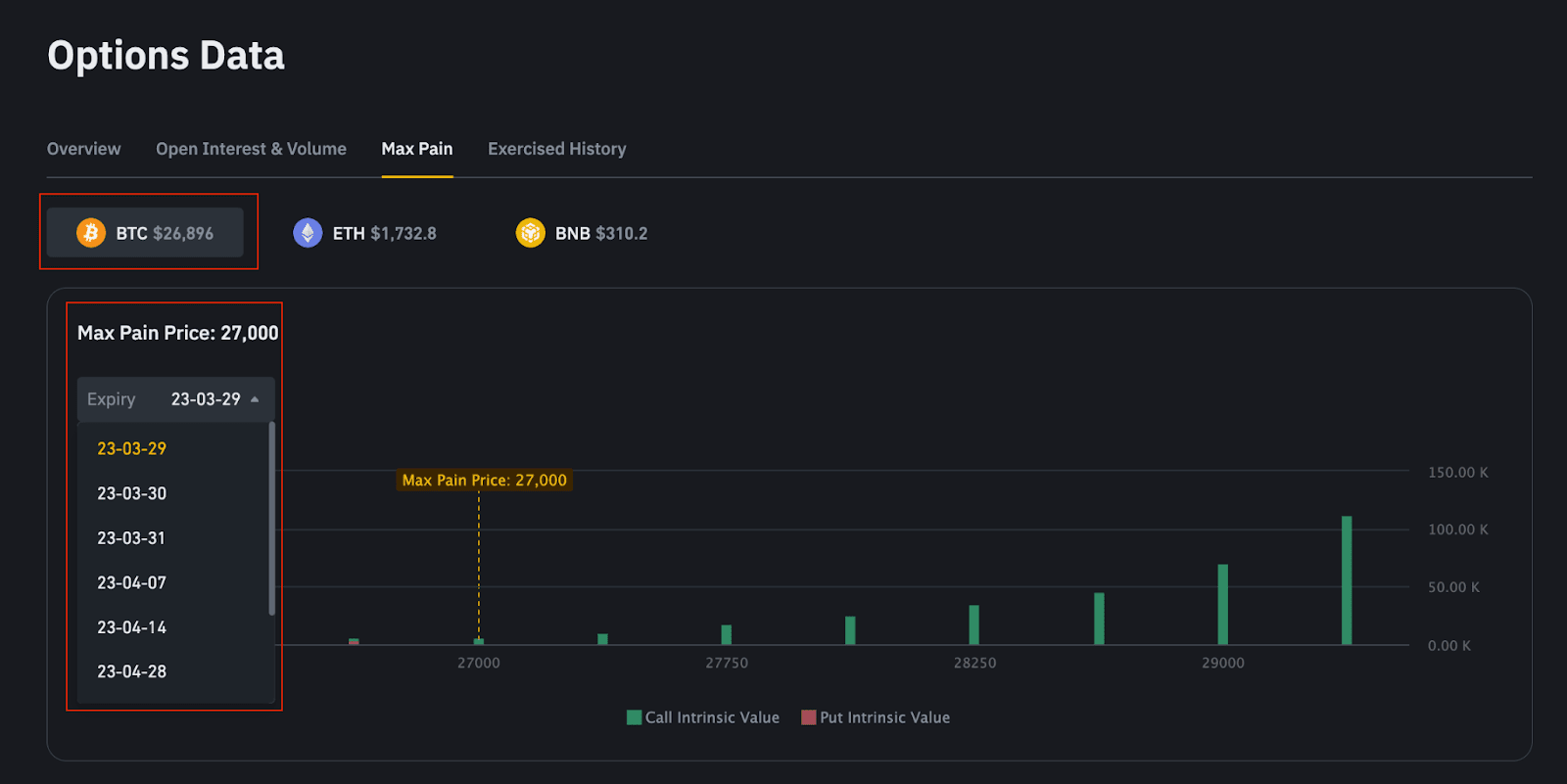Choose expiry 23-04-28 from the list
This screenshot has width=1567, height=784.
[x=131, y=671]
